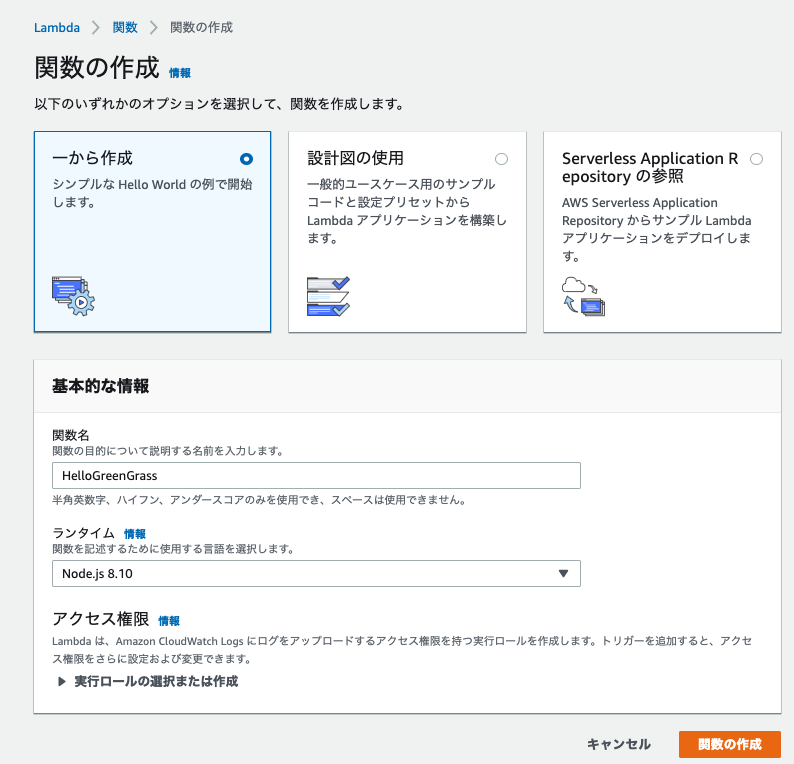Click the 設計図の使用 card description text
794x764 pixels.
(407, 211)
